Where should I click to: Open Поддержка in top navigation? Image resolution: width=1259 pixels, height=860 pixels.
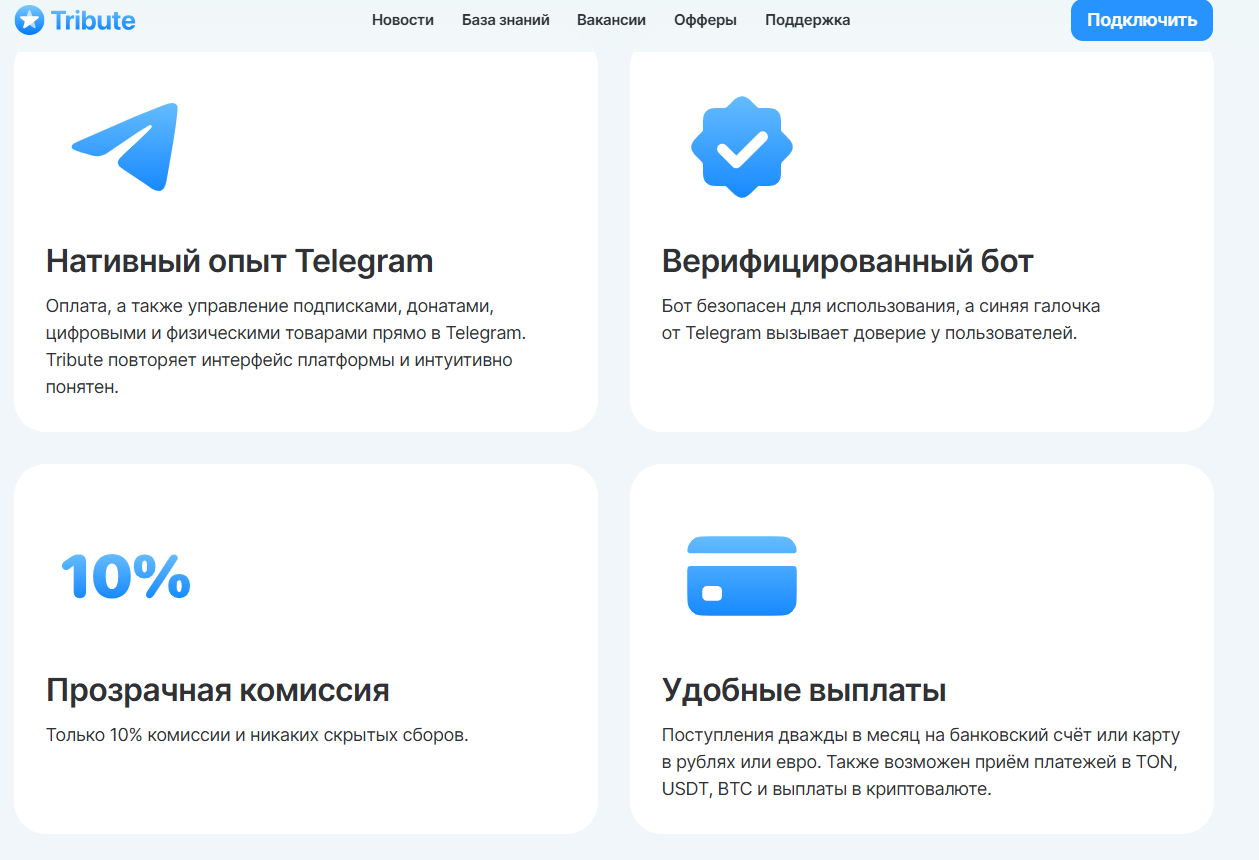808,20
